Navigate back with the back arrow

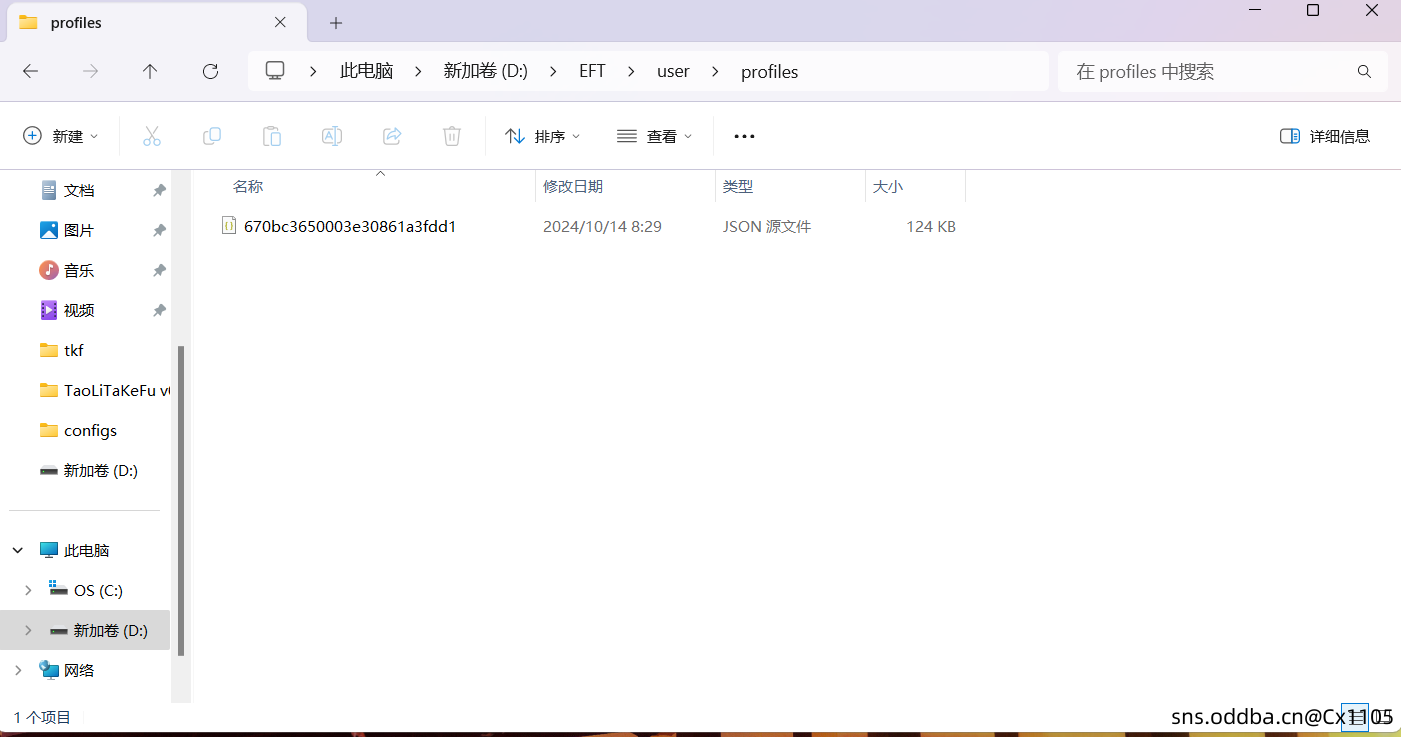[31, 71]
